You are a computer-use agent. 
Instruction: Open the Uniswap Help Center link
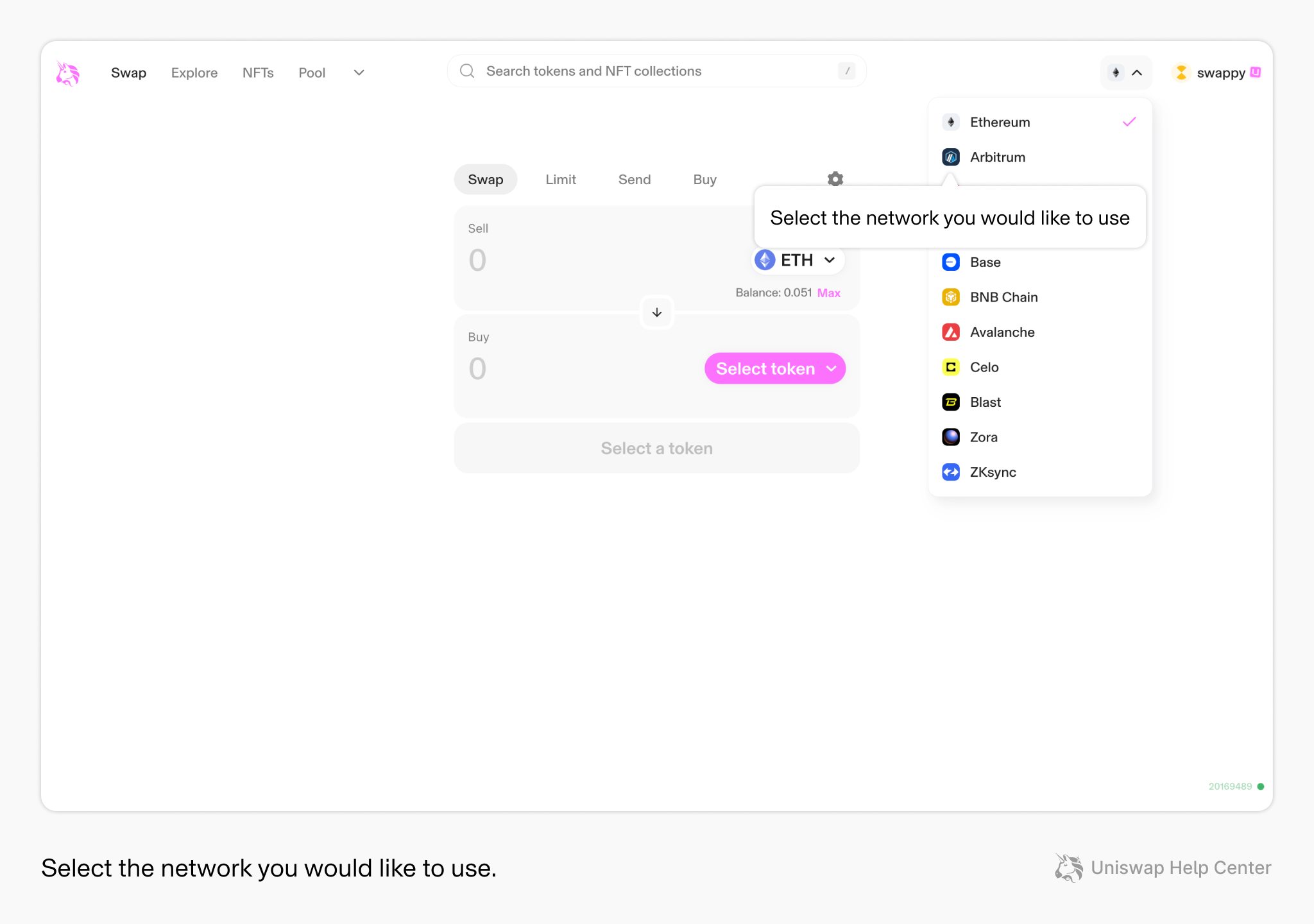[x=1181, y=868]
